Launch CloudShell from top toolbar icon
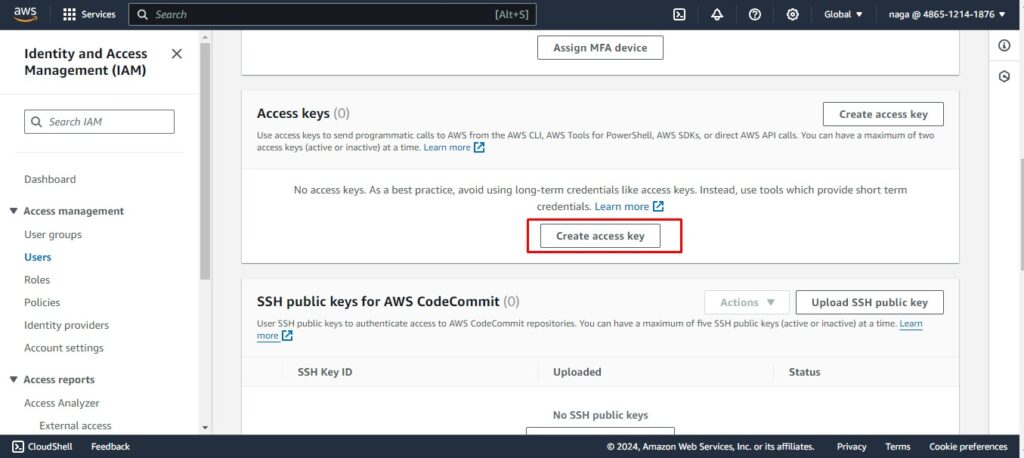1024x458 pixels. pos(679,14)
